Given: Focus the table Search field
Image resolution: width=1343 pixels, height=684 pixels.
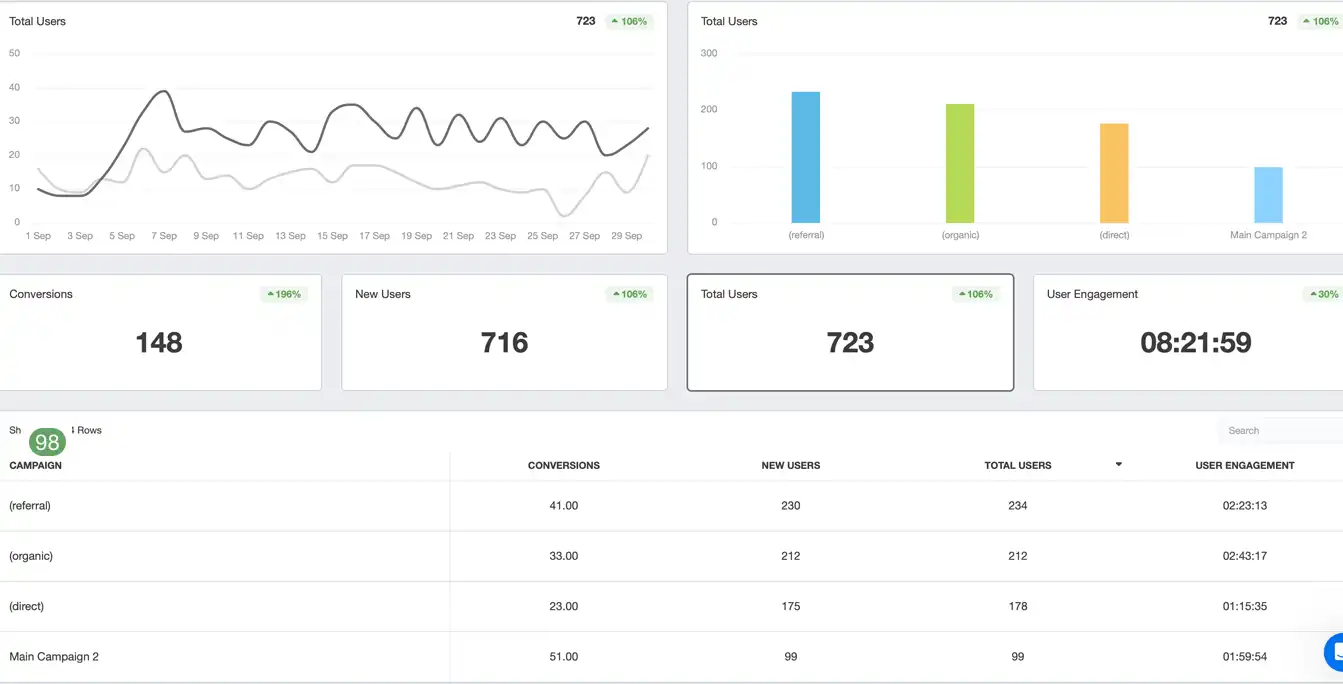Looking at the screenshot, I should pos(1280,431).
